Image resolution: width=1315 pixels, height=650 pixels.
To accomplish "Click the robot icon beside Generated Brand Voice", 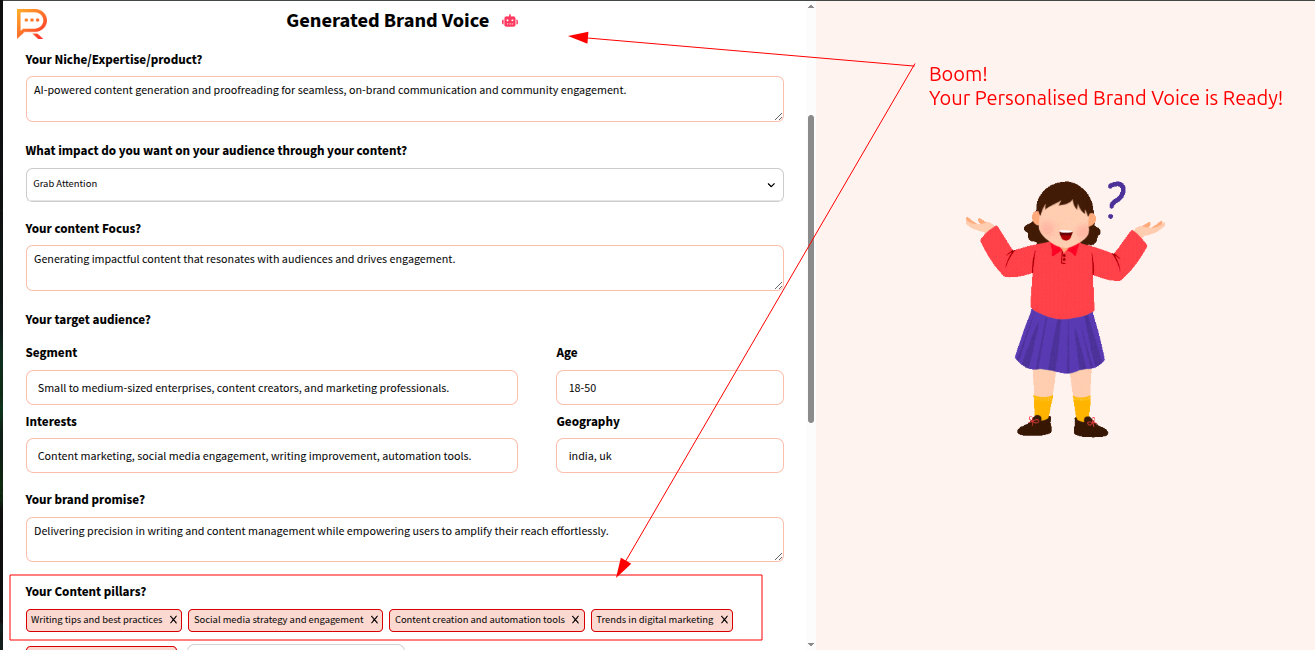I will (x=510, y=21).
